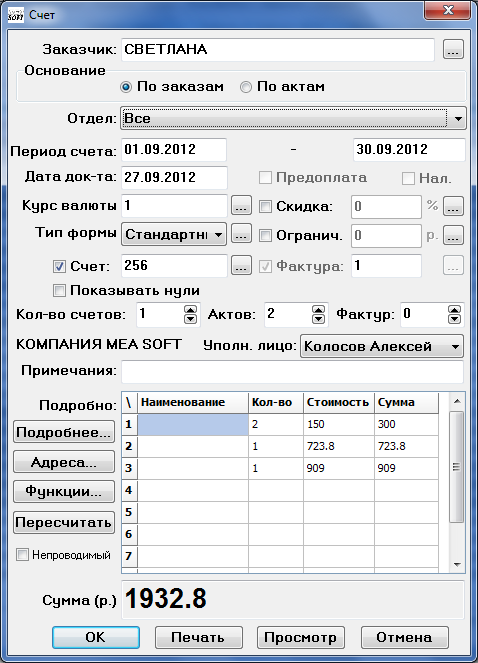Image resolution: width=478 pixels, height=663 pixels.
Task: Click the Примечания input field
Action: click(292, 371)
